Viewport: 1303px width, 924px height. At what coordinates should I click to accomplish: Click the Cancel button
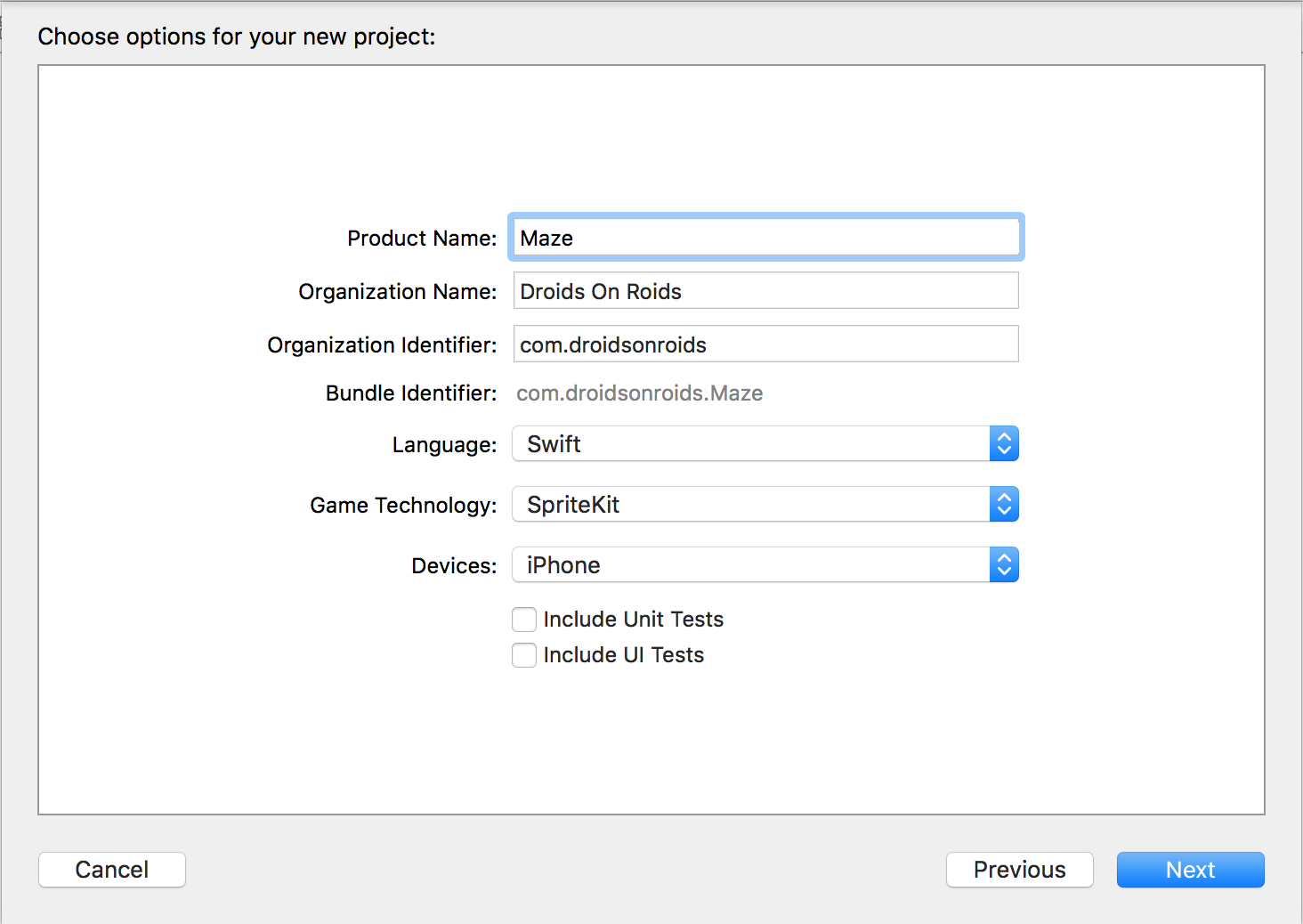point(112,870)
